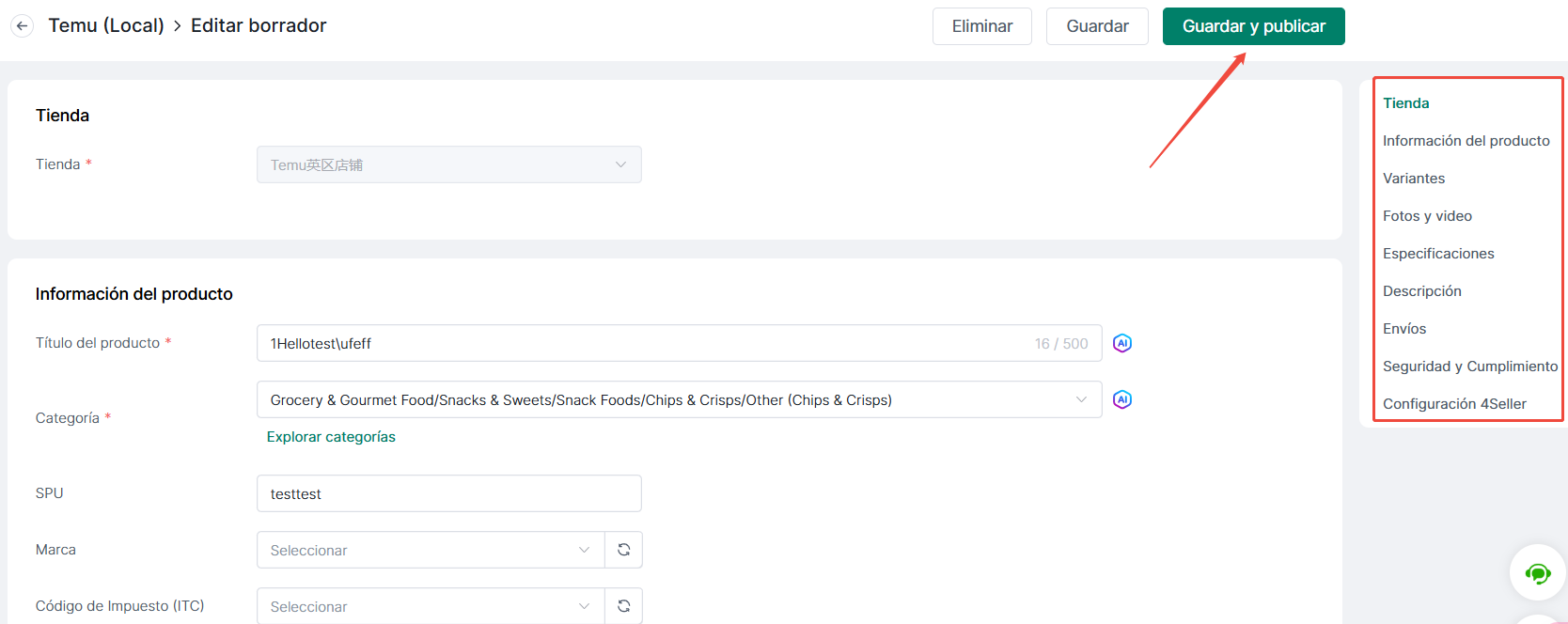The image size is (1568, 624).
Task: Click AI icon beside product title
Action: 1121,343
